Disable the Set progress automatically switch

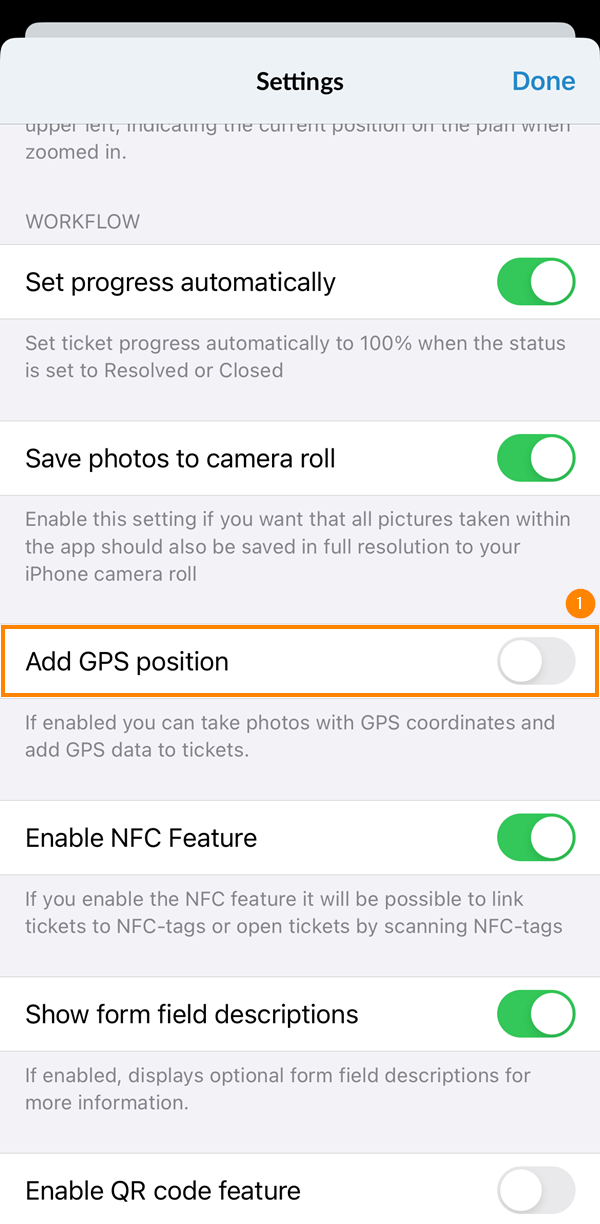(536, 282)
